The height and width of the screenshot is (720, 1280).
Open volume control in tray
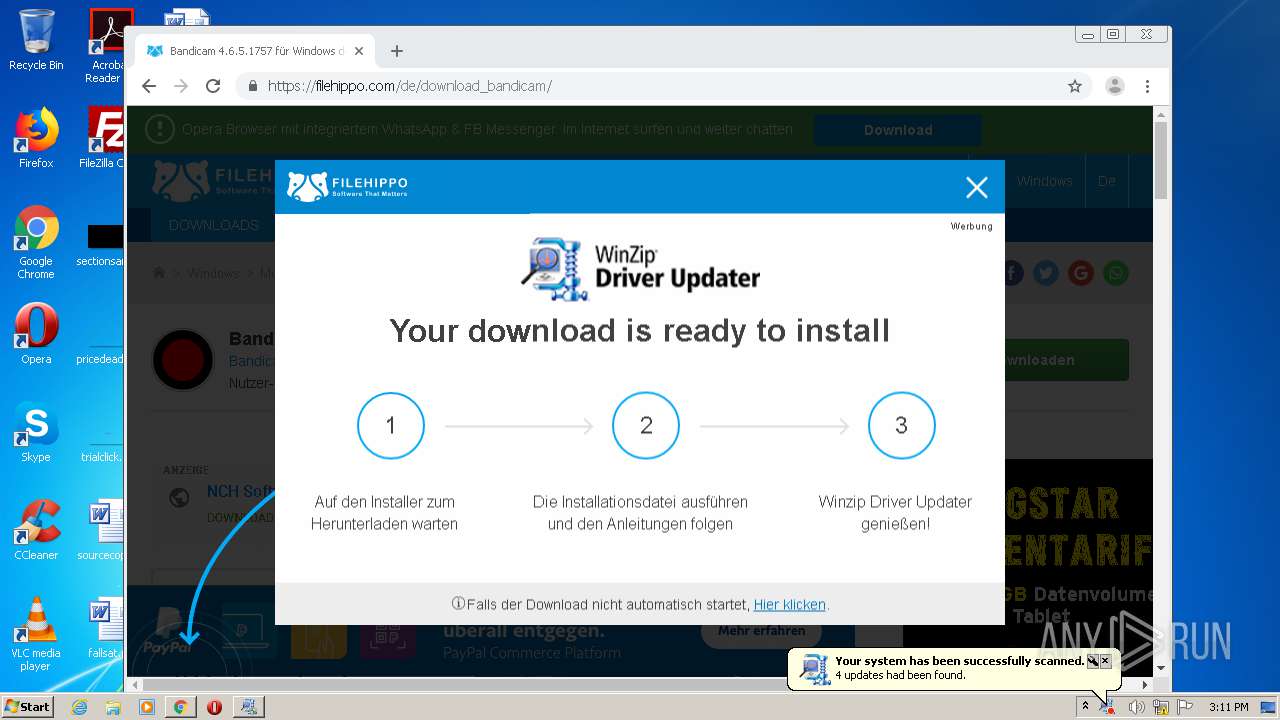1136,707
